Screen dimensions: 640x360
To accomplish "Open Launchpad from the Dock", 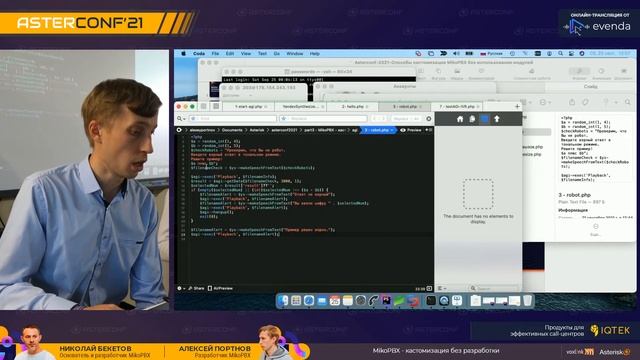I will click(296, 301).
